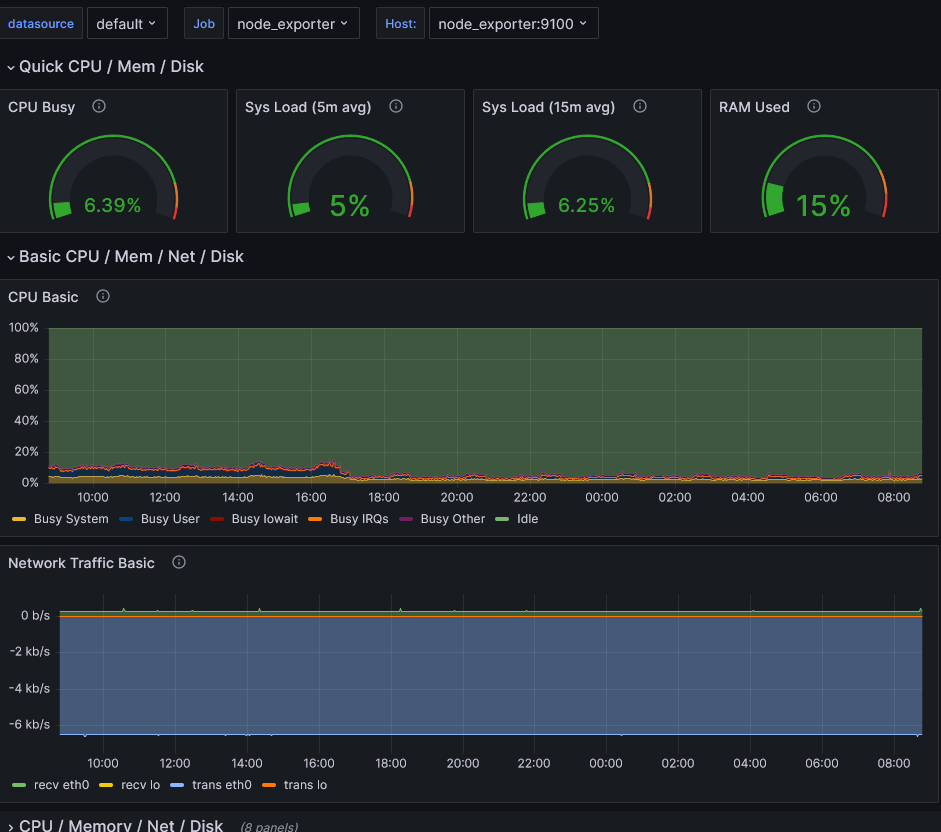The height and width of the screenshot is (832, 941).
Task: Click info icon next to Sys Load (15m avg)
Action: coord(640,107)
